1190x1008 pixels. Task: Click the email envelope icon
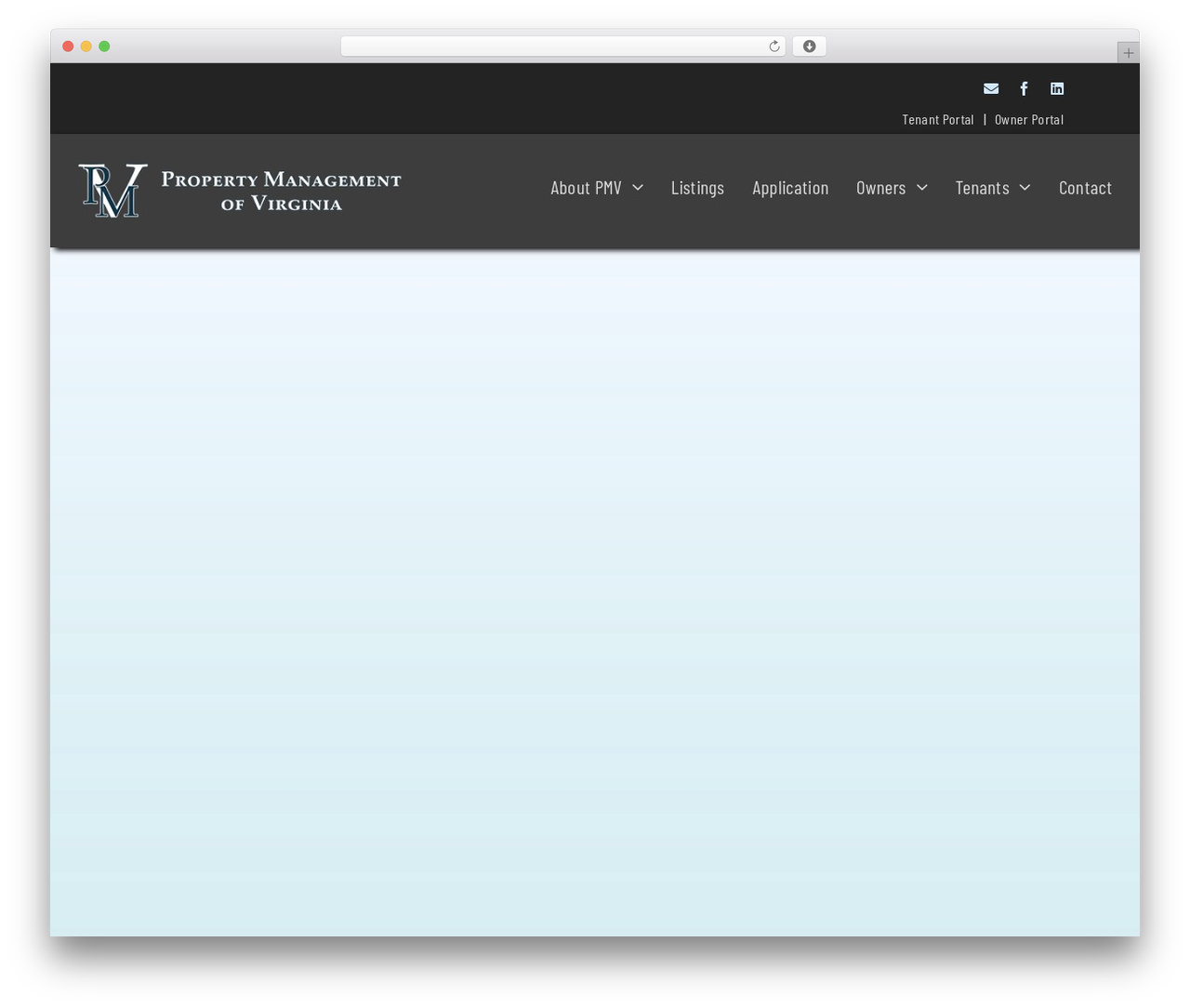pos(991,88)
